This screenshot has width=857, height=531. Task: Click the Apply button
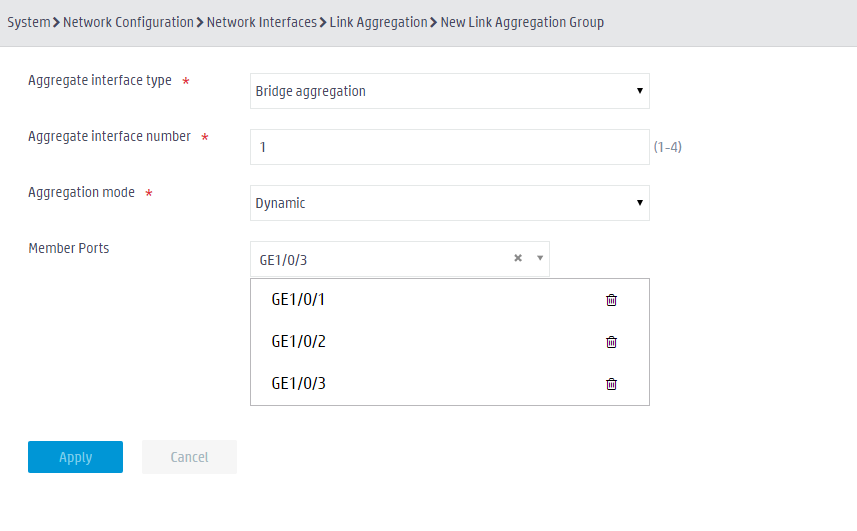(x=75, y=457)
